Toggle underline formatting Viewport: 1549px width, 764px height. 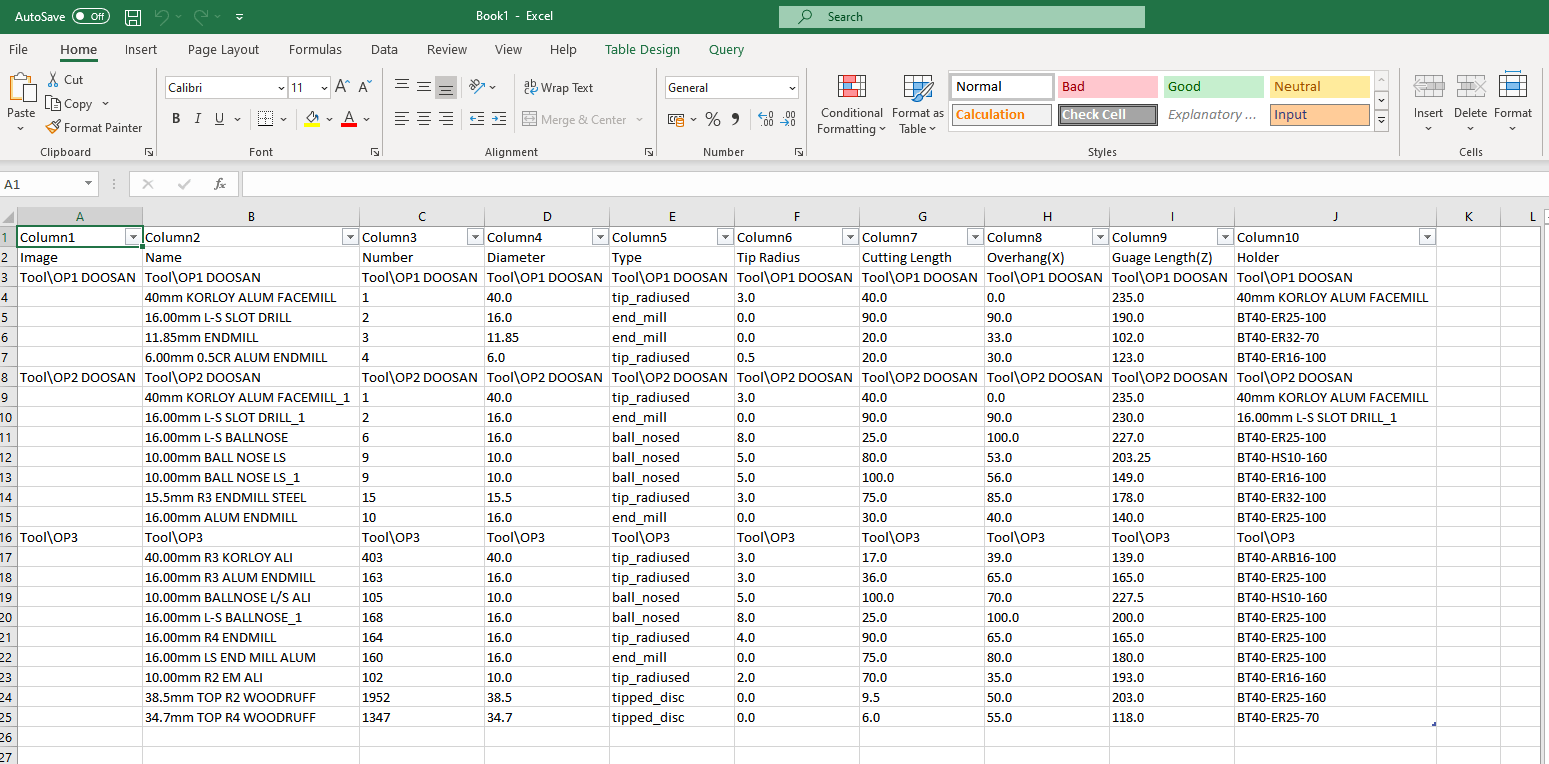pyautogui.click(x=218, y=118)
